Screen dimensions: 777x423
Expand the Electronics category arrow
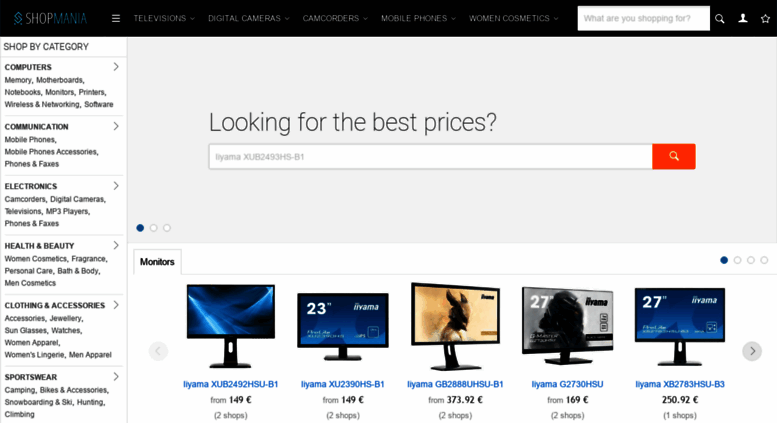(116, 186)
